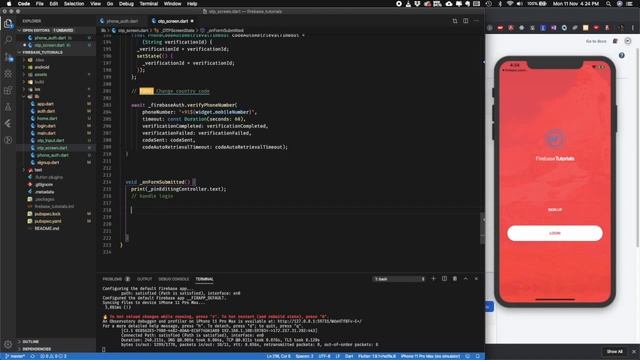Expand the build folder
Viewport: 640px width, 360px height.
click(39, 82)
